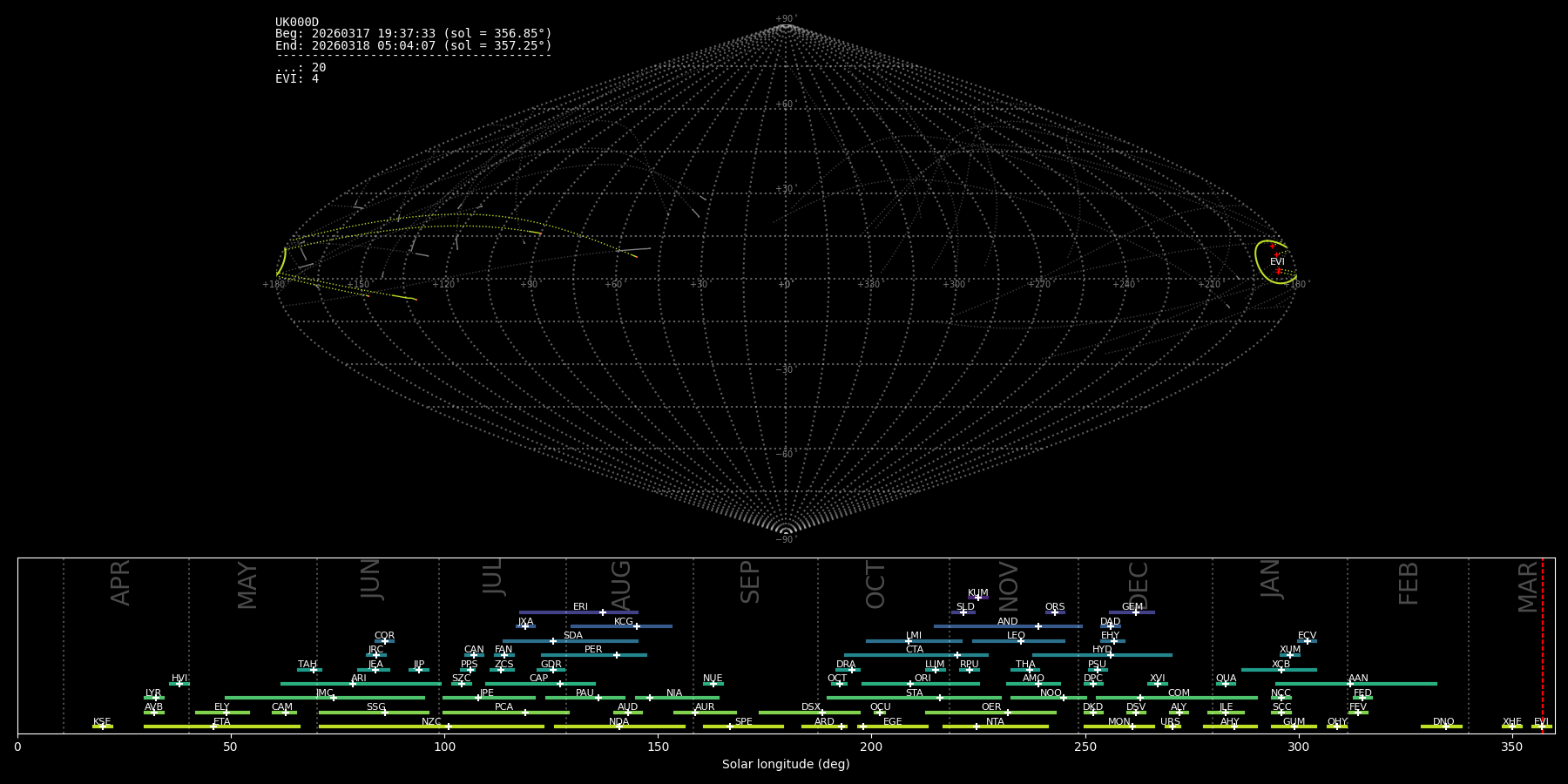Click the APR month label

click(x=120, y=583)
